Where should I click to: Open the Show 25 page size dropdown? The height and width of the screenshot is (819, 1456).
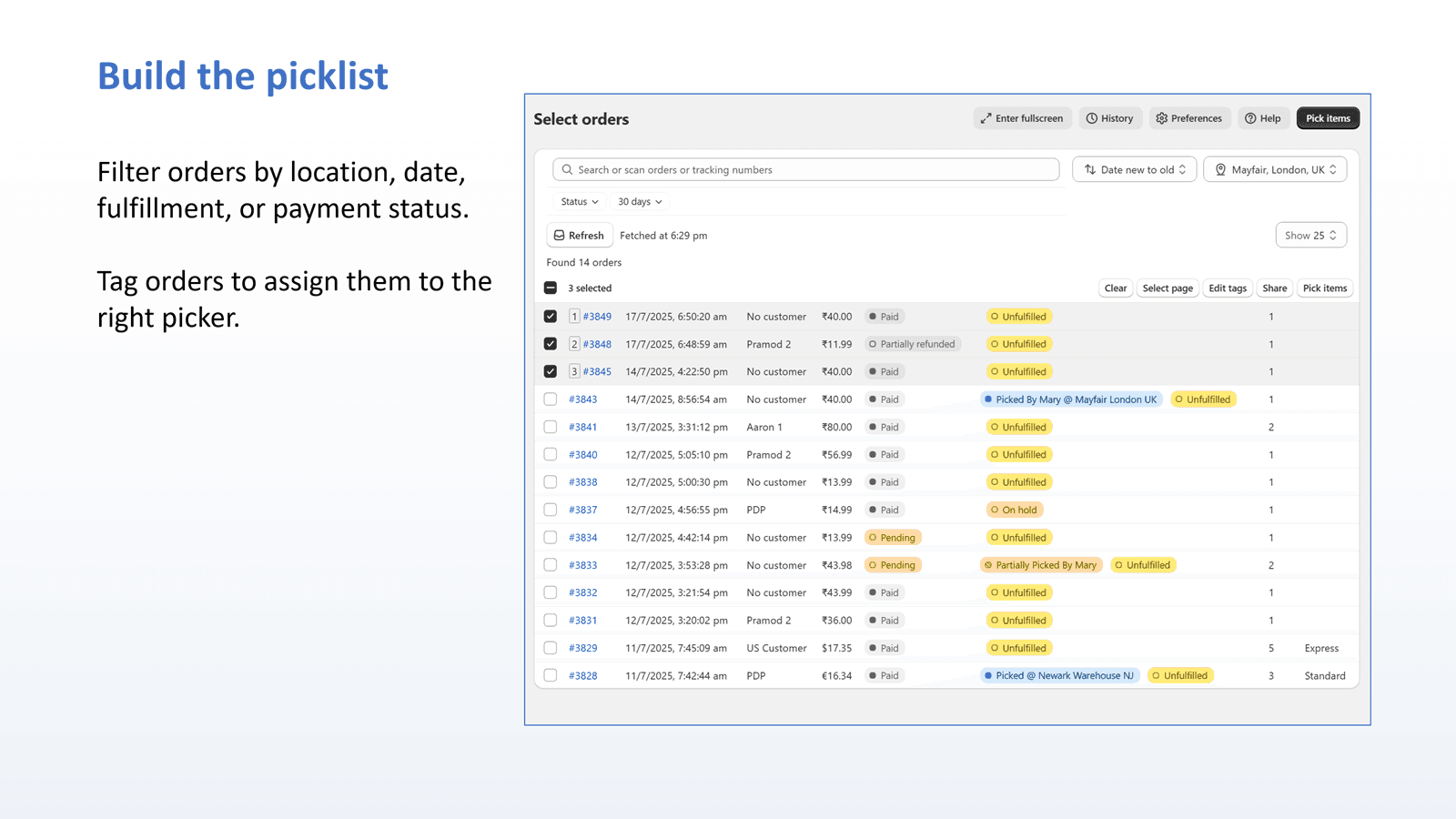pyautogui.click(x=1310, y=236)
